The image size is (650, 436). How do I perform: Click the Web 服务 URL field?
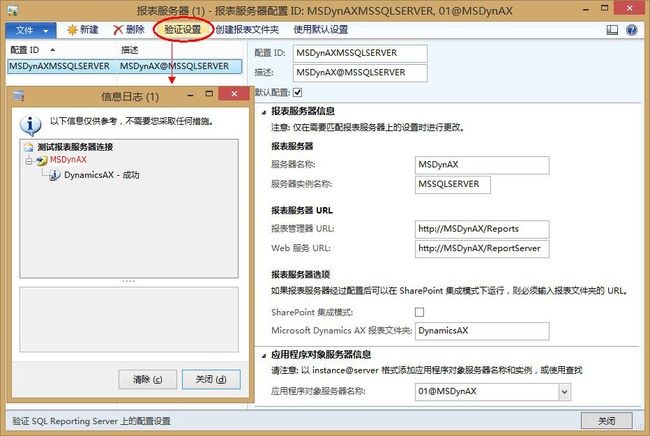pos(482,249)
